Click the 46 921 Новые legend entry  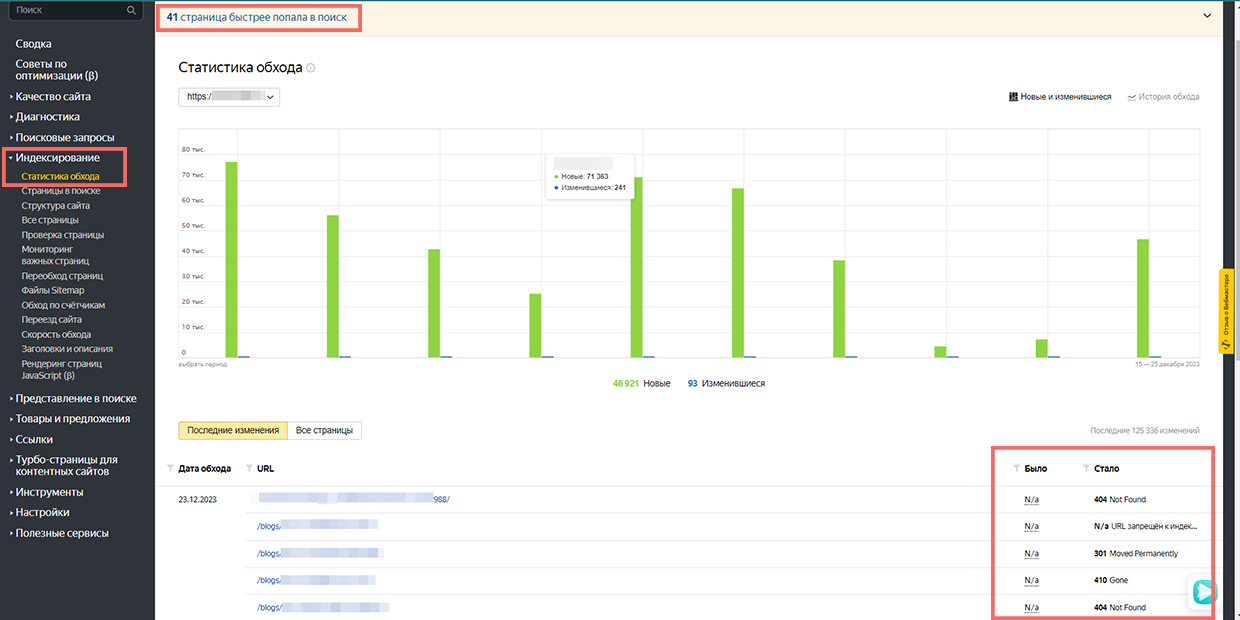click(x=642, y=383)
